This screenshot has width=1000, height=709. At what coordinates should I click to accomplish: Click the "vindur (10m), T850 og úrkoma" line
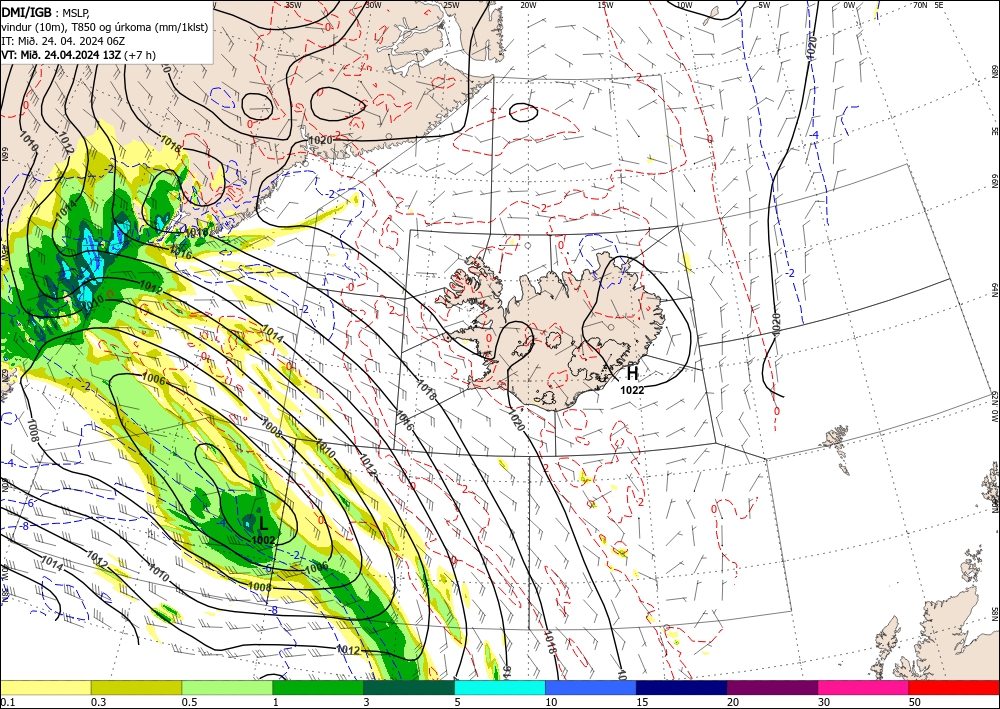pyautogui.click(x=105, y=27)
